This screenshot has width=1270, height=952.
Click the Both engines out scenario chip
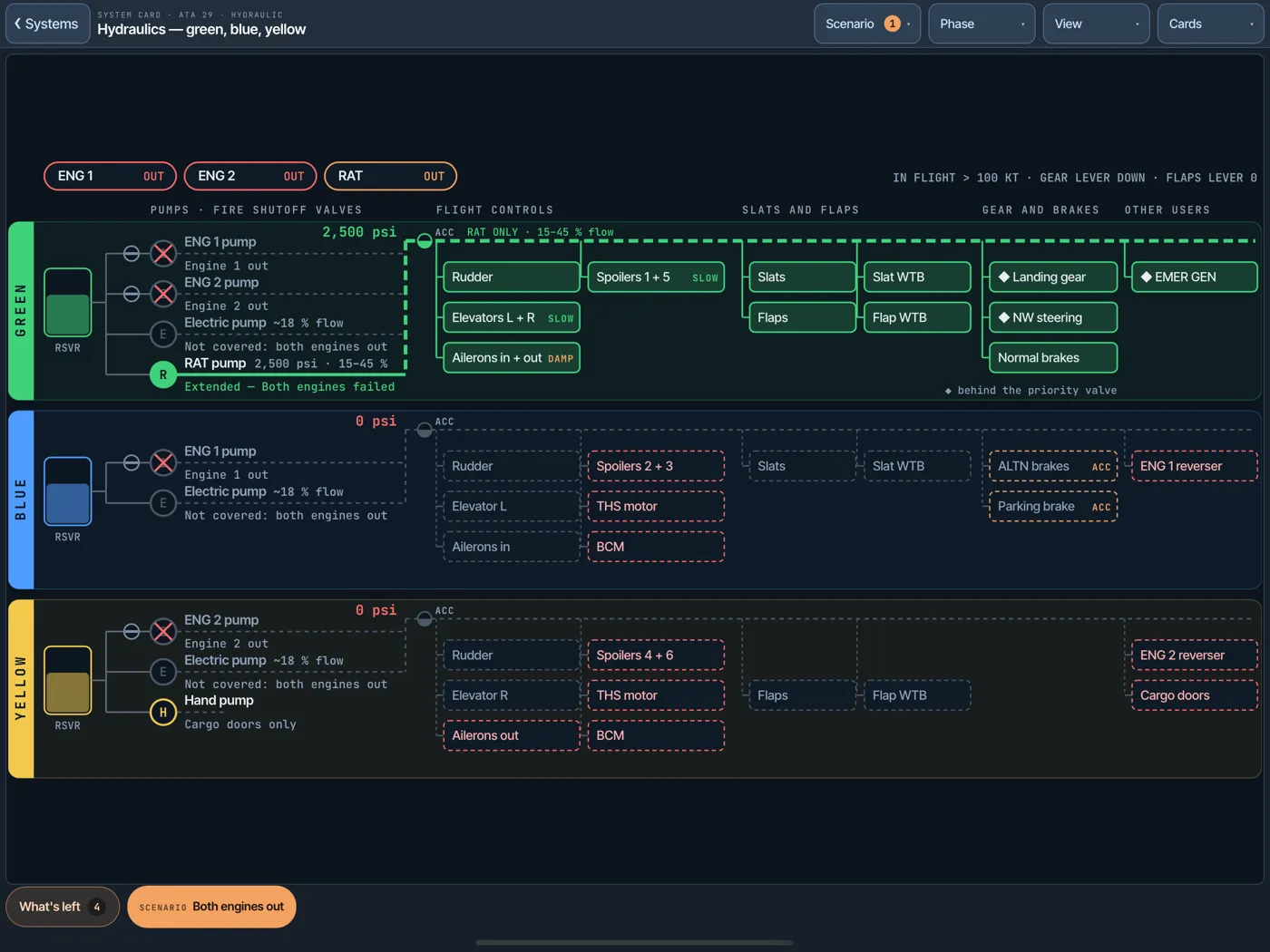pyautogui.click(x=211, y=907)
